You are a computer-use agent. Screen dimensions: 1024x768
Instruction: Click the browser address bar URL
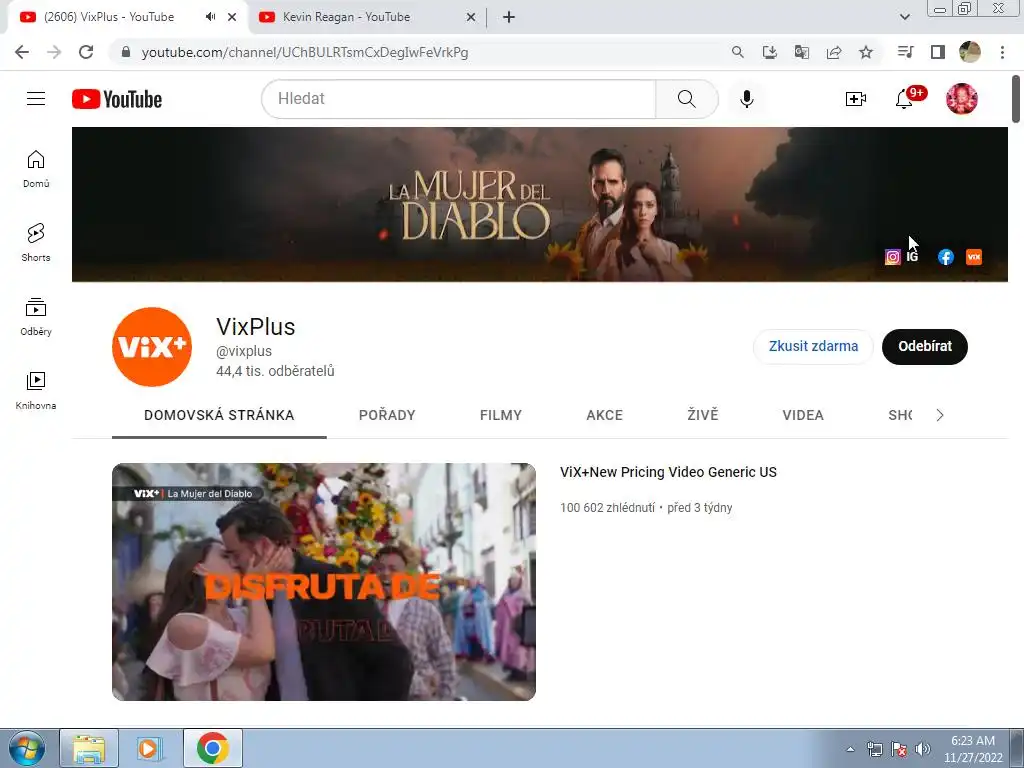pos(305,52)
